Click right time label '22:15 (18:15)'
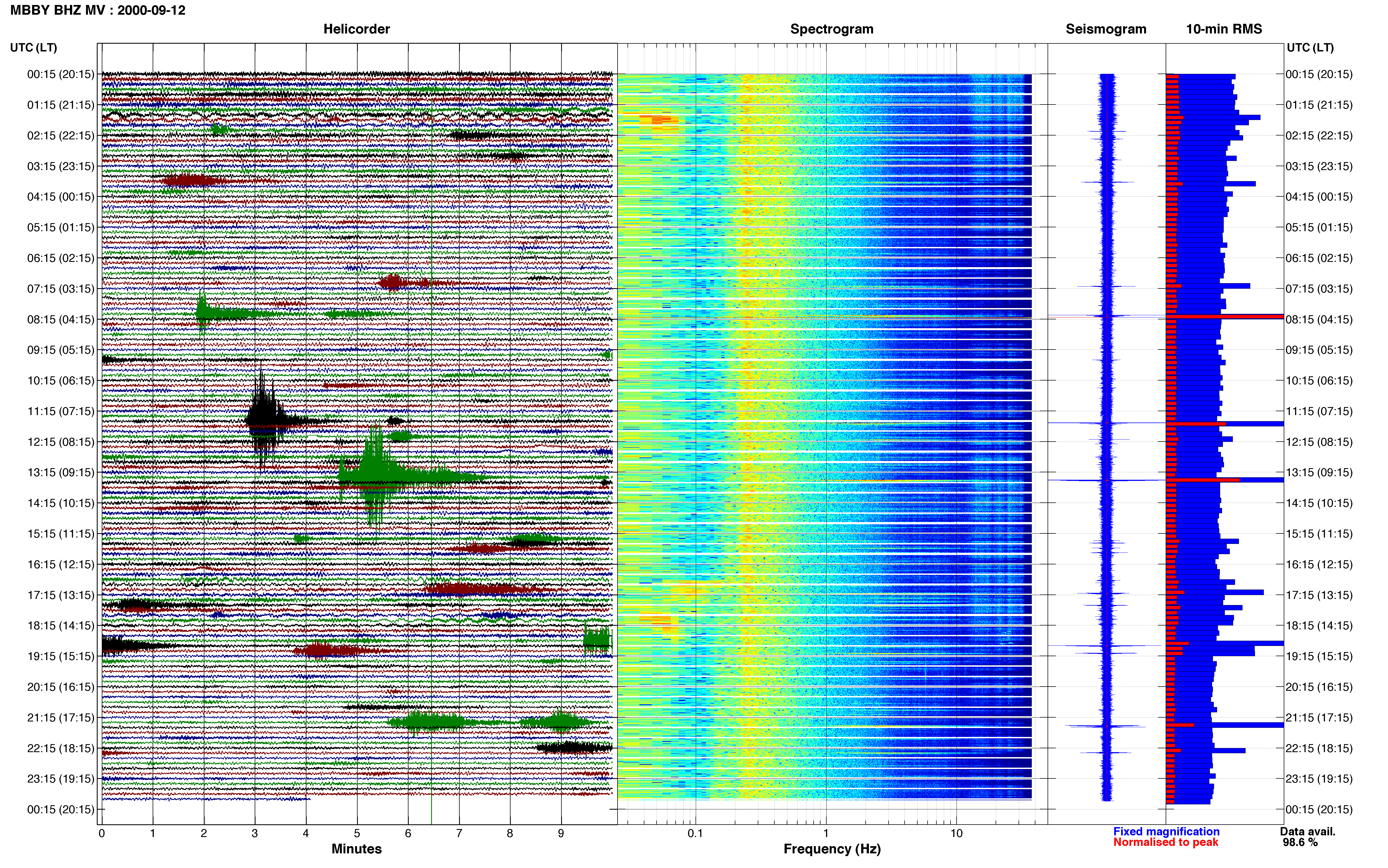 (1319, 748)
